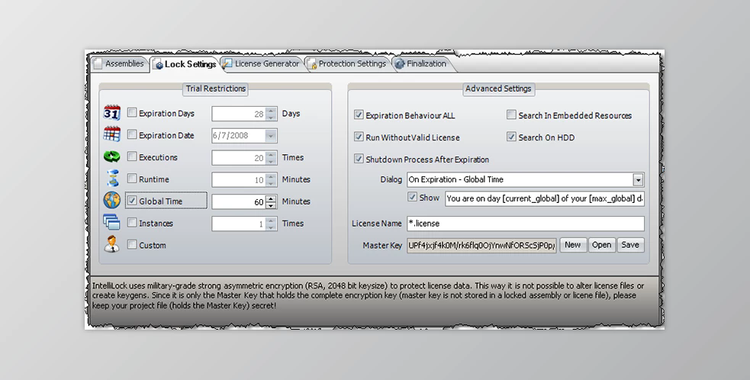The image size is (750, 380).
Task: Decrease Global Time minutes with down arrow
Action: [271, 205]
